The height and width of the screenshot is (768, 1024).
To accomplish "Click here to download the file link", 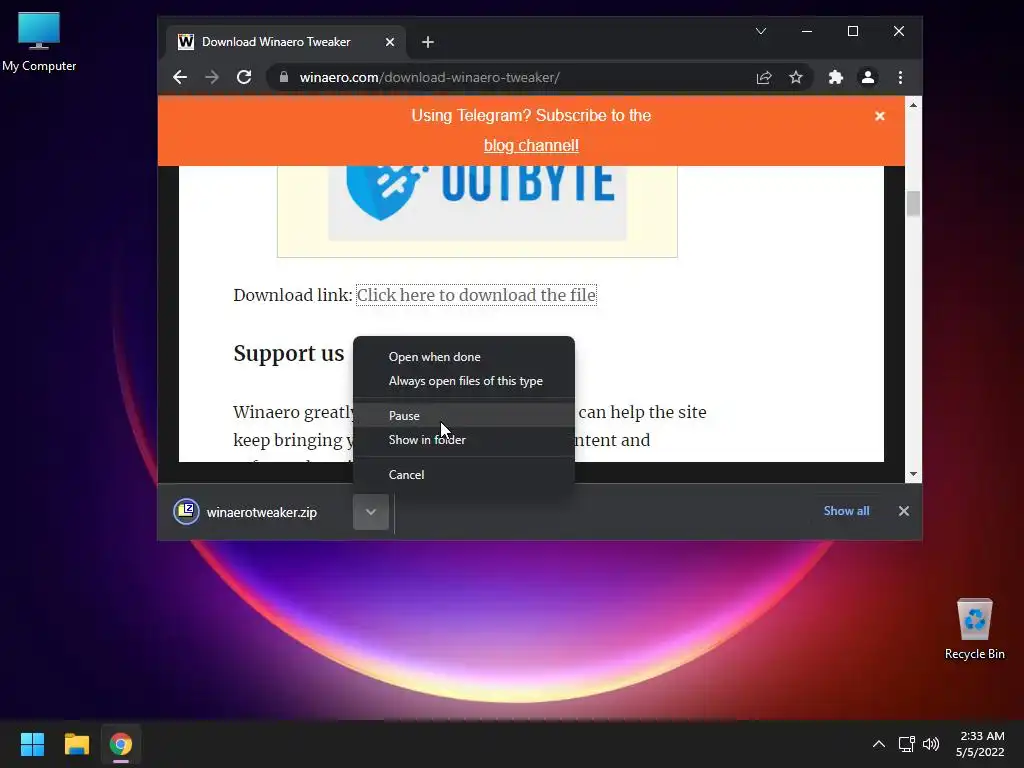I will click(x=476, y=295).
